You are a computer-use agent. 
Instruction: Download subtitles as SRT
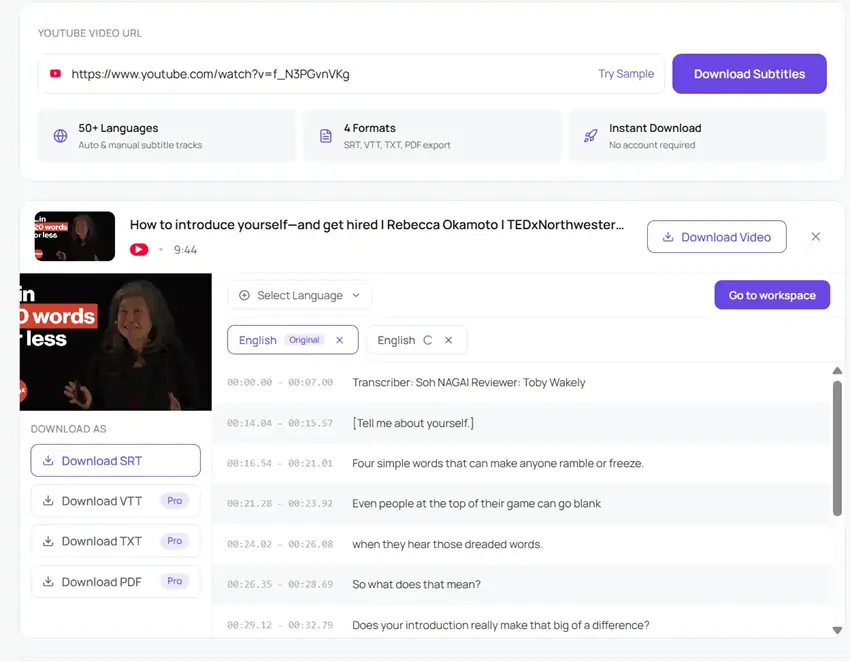click(x=115, y=461)
